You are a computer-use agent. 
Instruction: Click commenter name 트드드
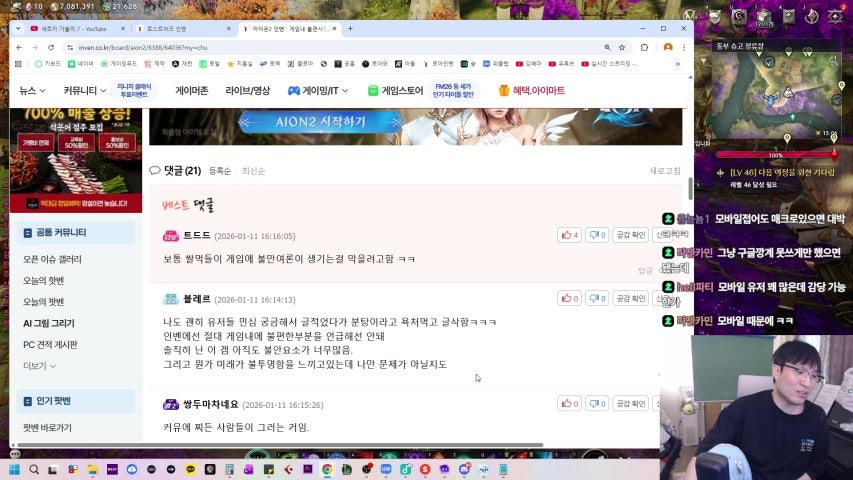[196, 235]
